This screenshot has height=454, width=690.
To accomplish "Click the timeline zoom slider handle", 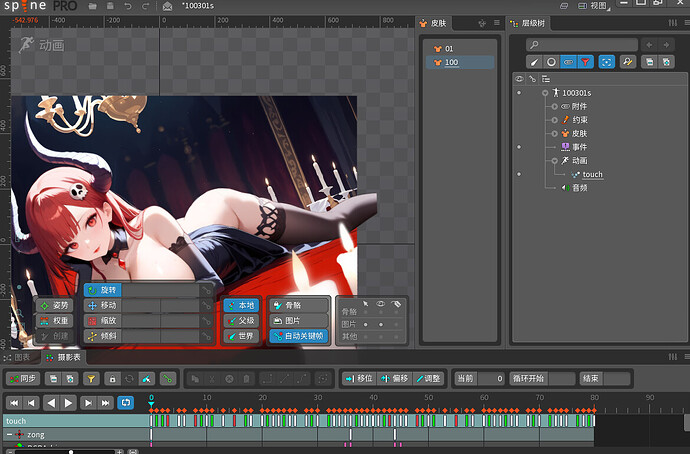I will pos(71,451).
